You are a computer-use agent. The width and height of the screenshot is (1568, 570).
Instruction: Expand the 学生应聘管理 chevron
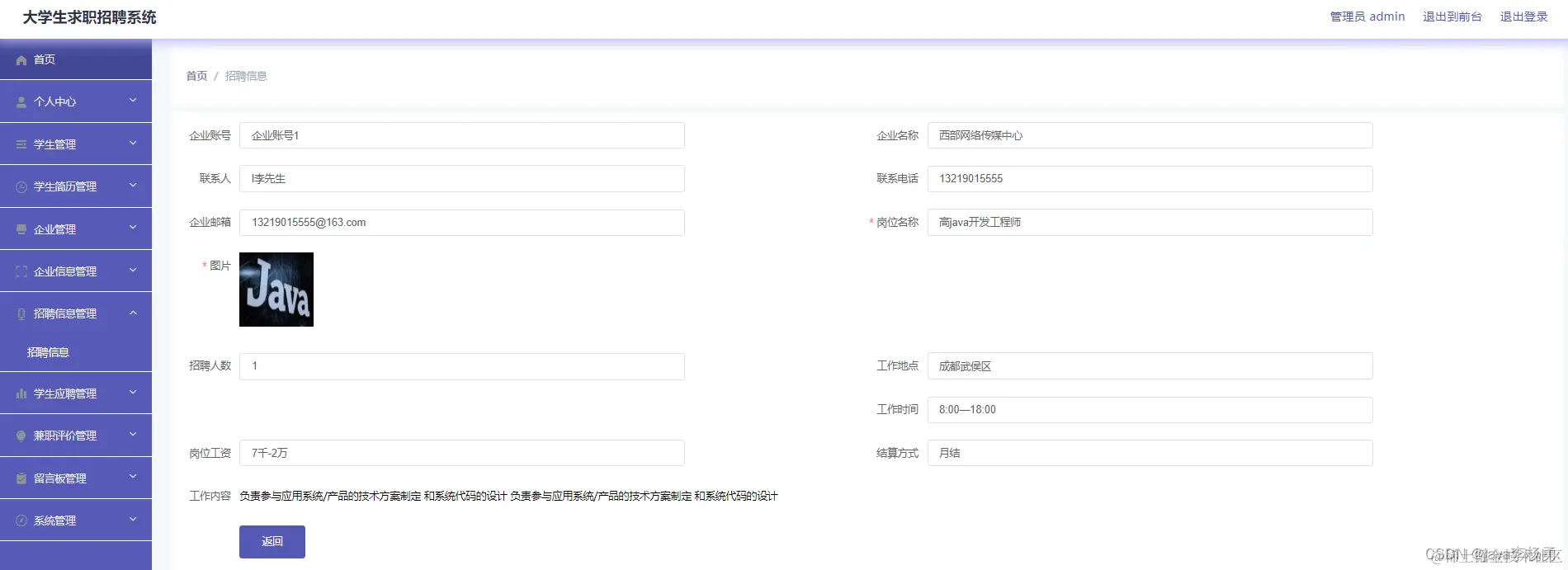coord(133,393)
